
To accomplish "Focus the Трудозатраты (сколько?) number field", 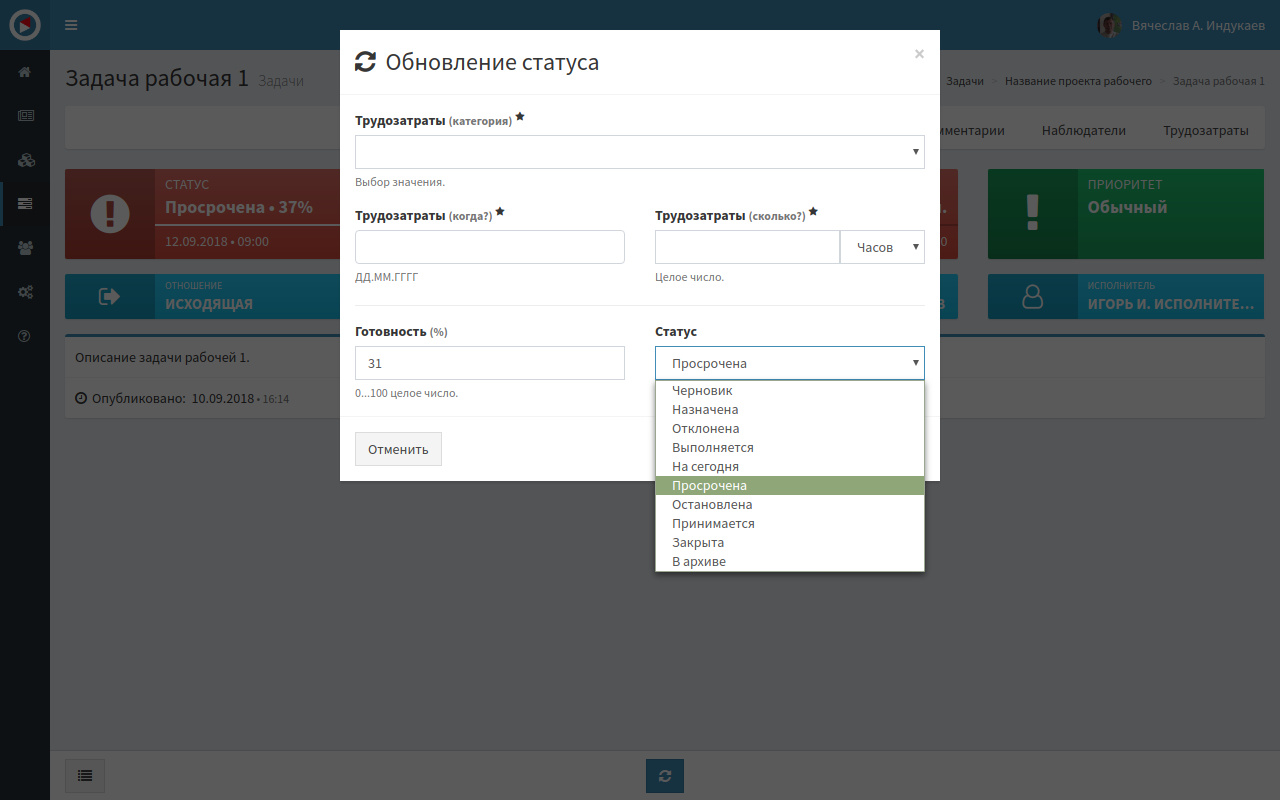I will (x=747, y=247).
